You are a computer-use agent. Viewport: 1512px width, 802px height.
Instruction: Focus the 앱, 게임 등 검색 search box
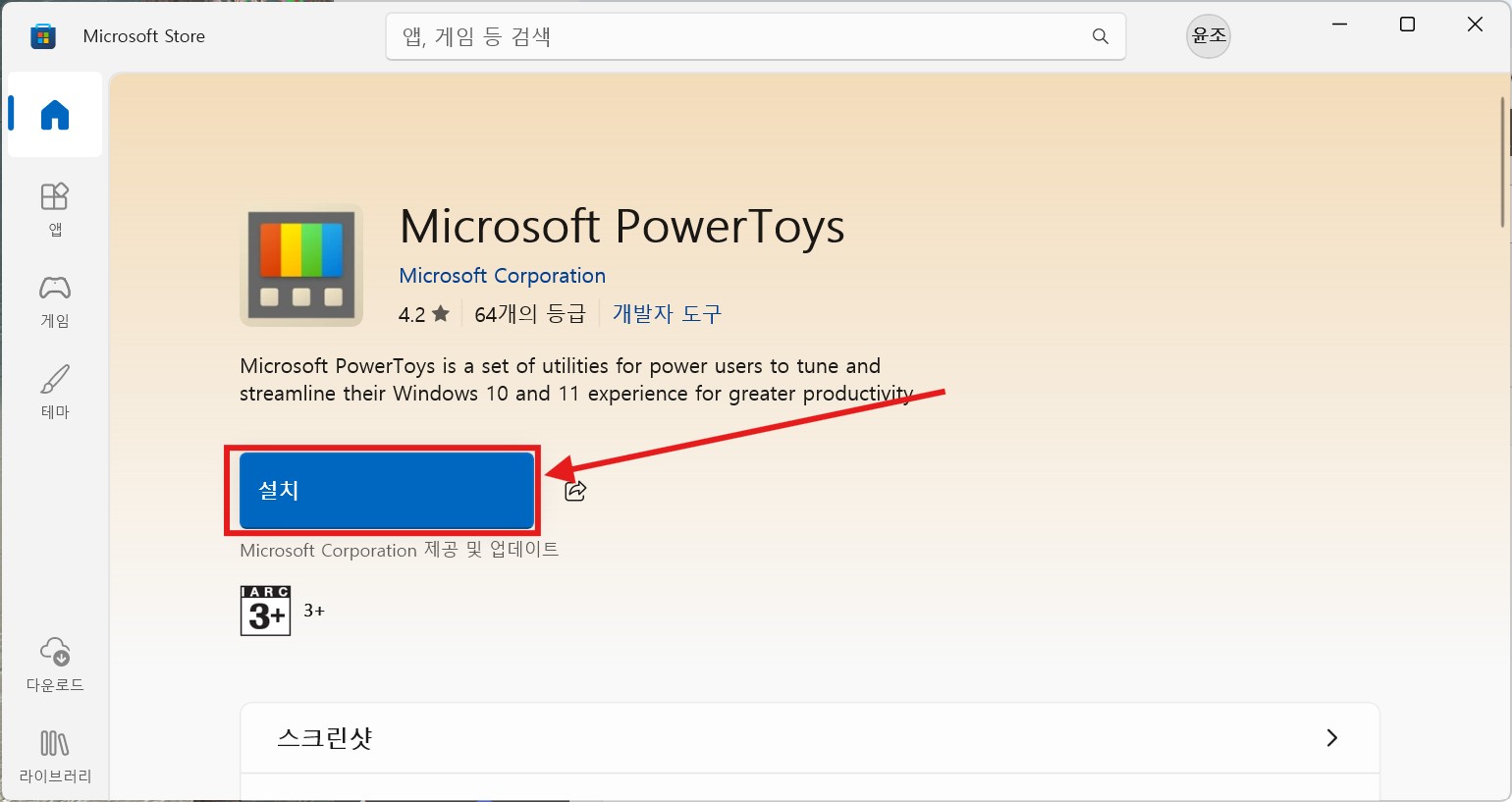(756, 36)
